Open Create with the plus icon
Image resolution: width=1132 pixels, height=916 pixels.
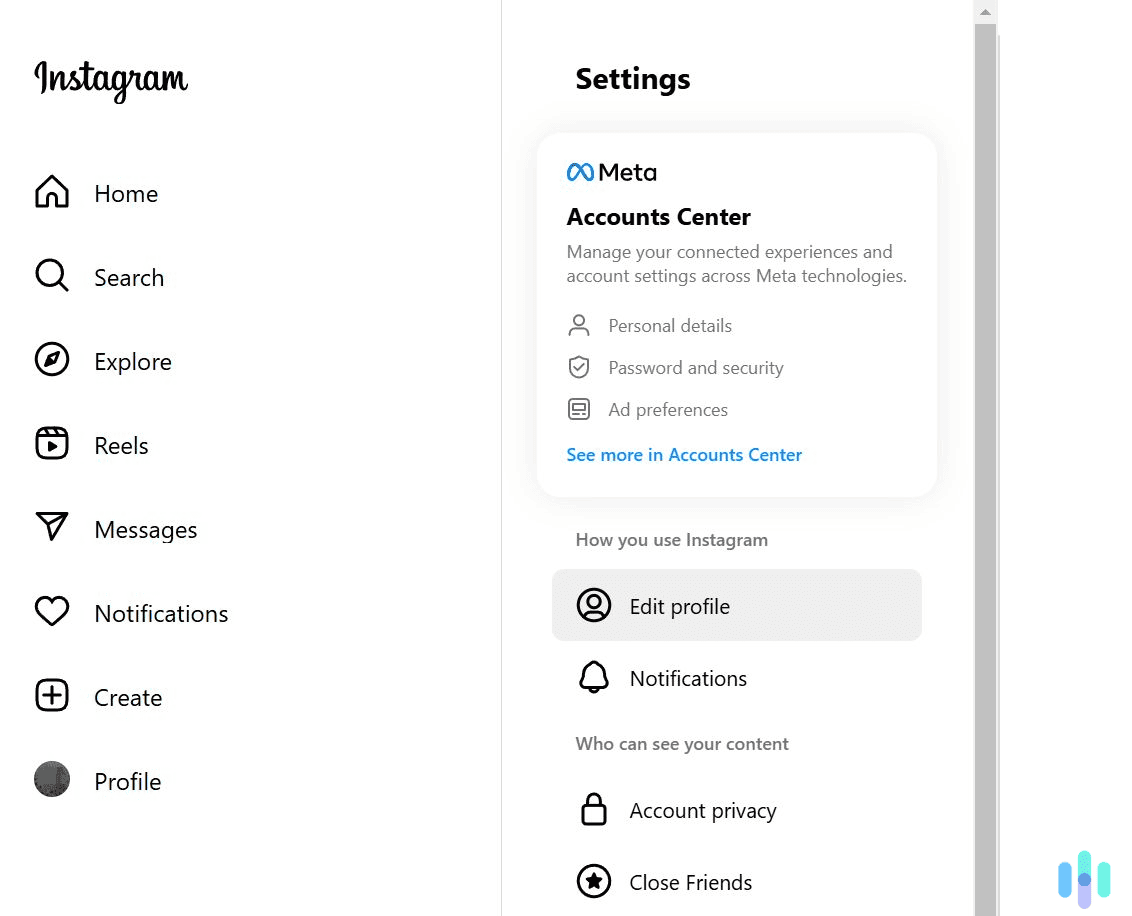pos(51,696)
